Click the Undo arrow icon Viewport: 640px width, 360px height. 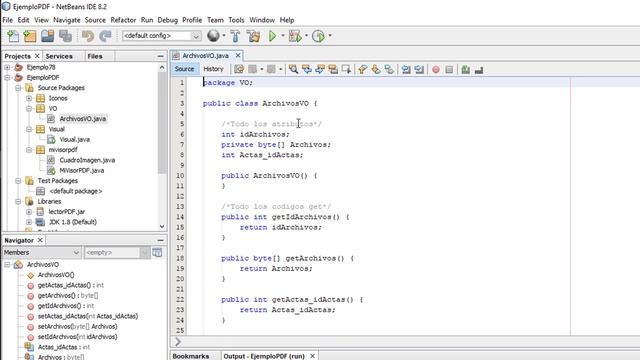click(88, 36)
